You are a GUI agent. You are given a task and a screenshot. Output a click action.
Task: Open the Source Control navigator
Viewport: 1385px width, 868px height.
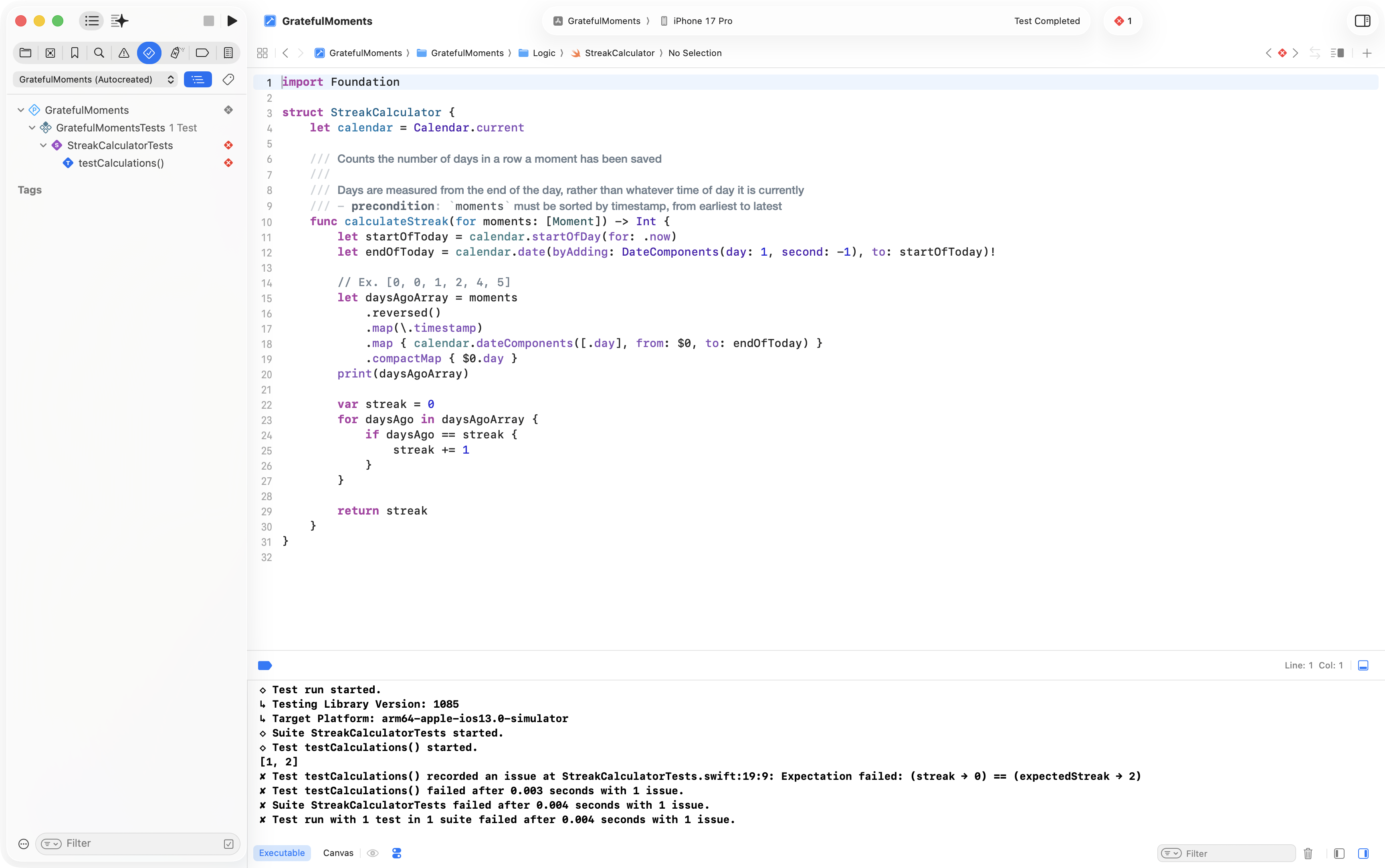pyautogui.click(x=50, y=53)
